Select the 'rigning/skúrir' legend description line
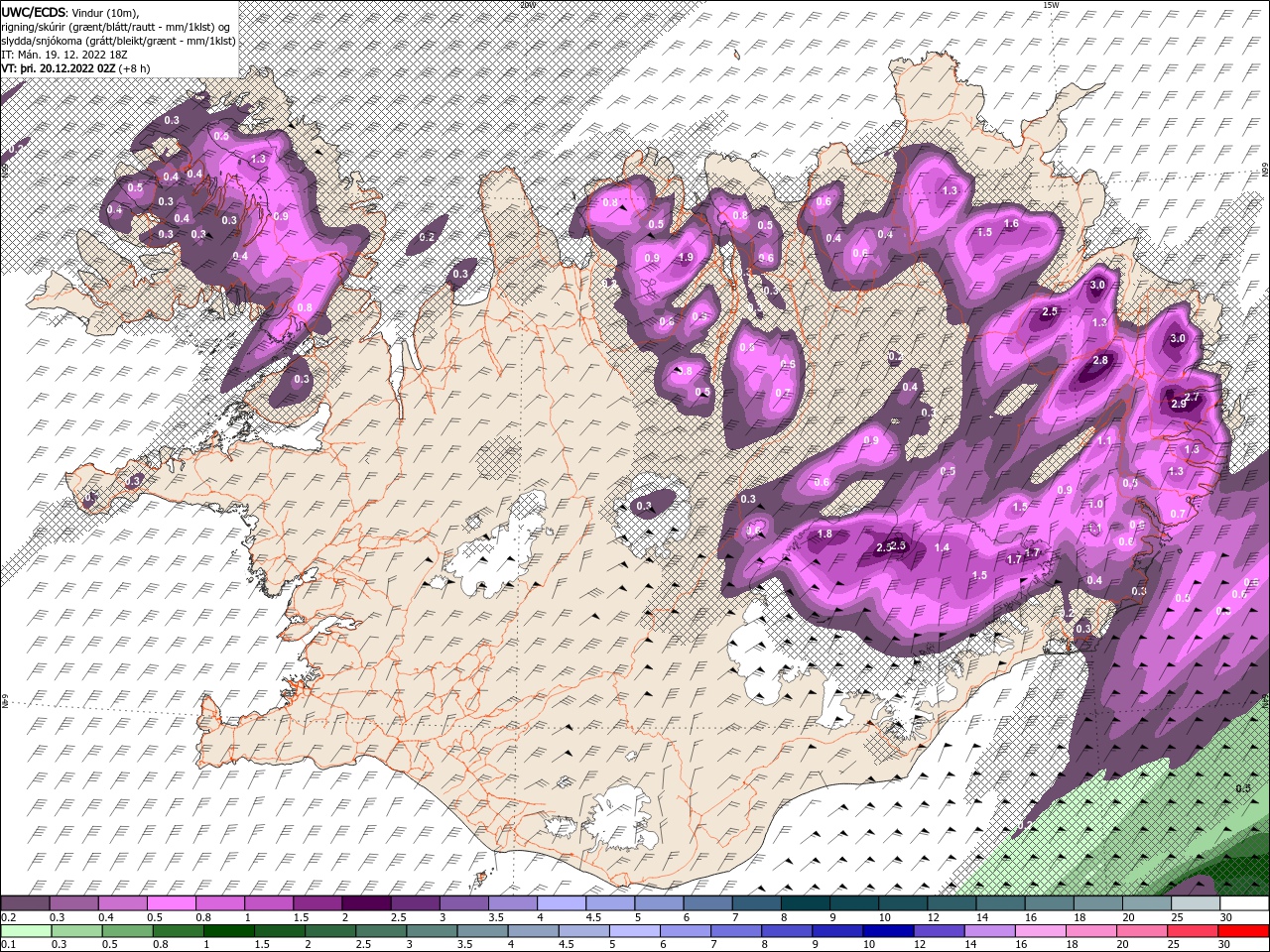 click(x=116, y=27)
